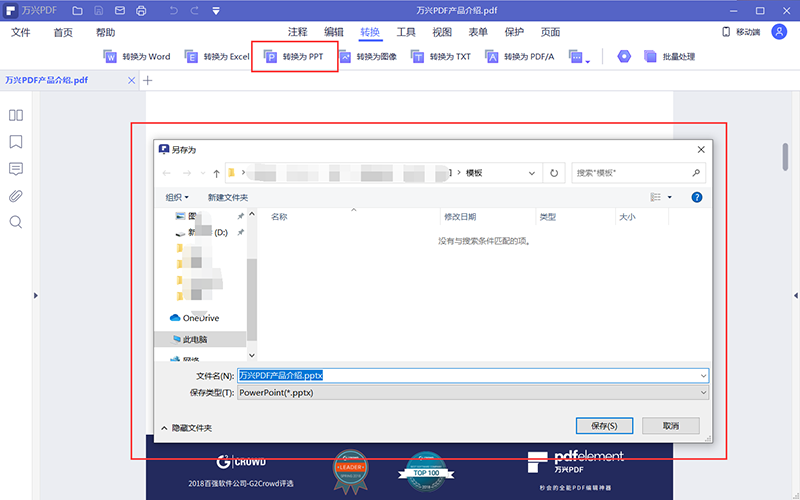Image resolution: width=800 pixels, height=500 pixels.
Task: Click the print icon in title bar
Action: [x=141, y=11]
